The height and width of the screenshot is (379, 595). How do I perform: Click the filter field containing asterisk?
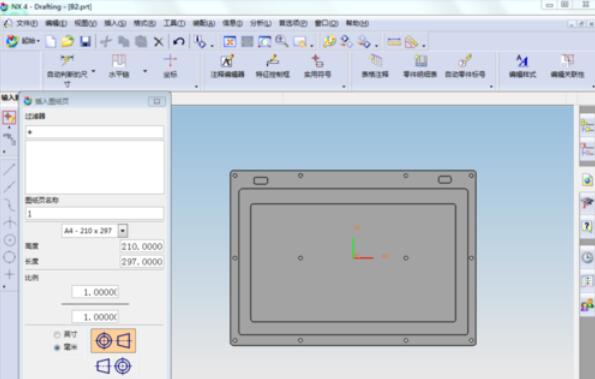click(94, 132)
